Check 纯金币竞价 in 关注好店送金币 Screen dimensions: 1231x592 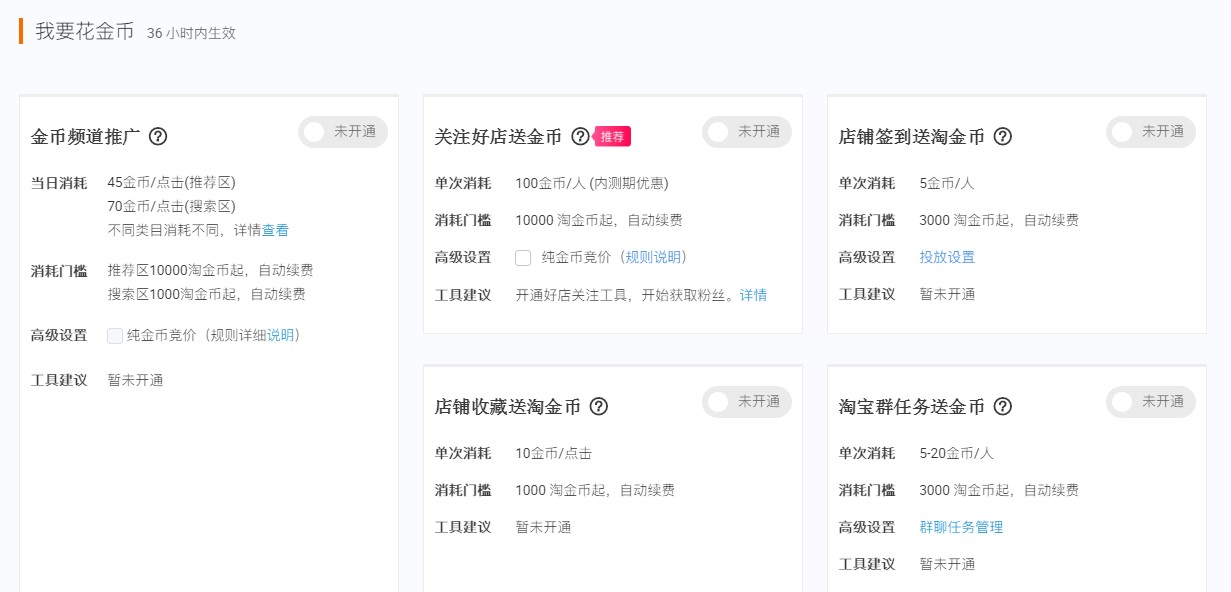(524, 257)
